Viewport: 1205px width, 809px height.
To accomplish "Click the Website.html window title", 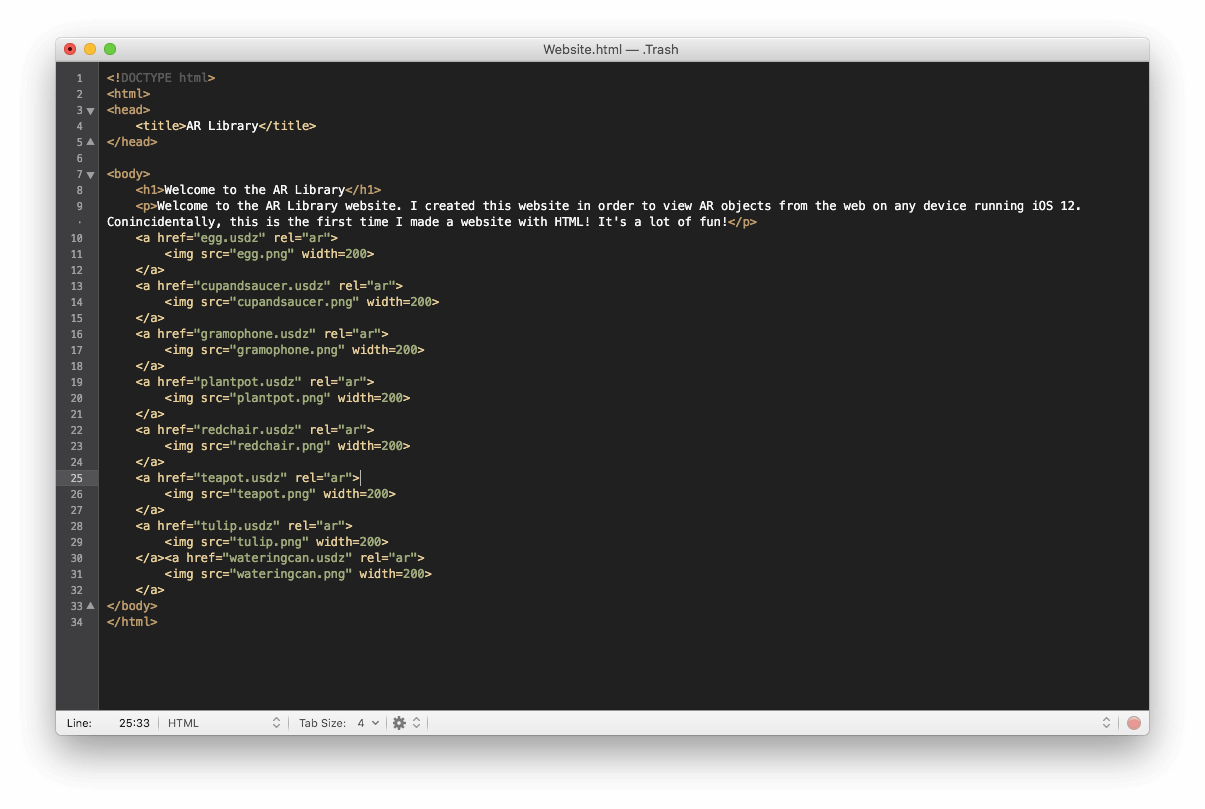I will [610, 49].
